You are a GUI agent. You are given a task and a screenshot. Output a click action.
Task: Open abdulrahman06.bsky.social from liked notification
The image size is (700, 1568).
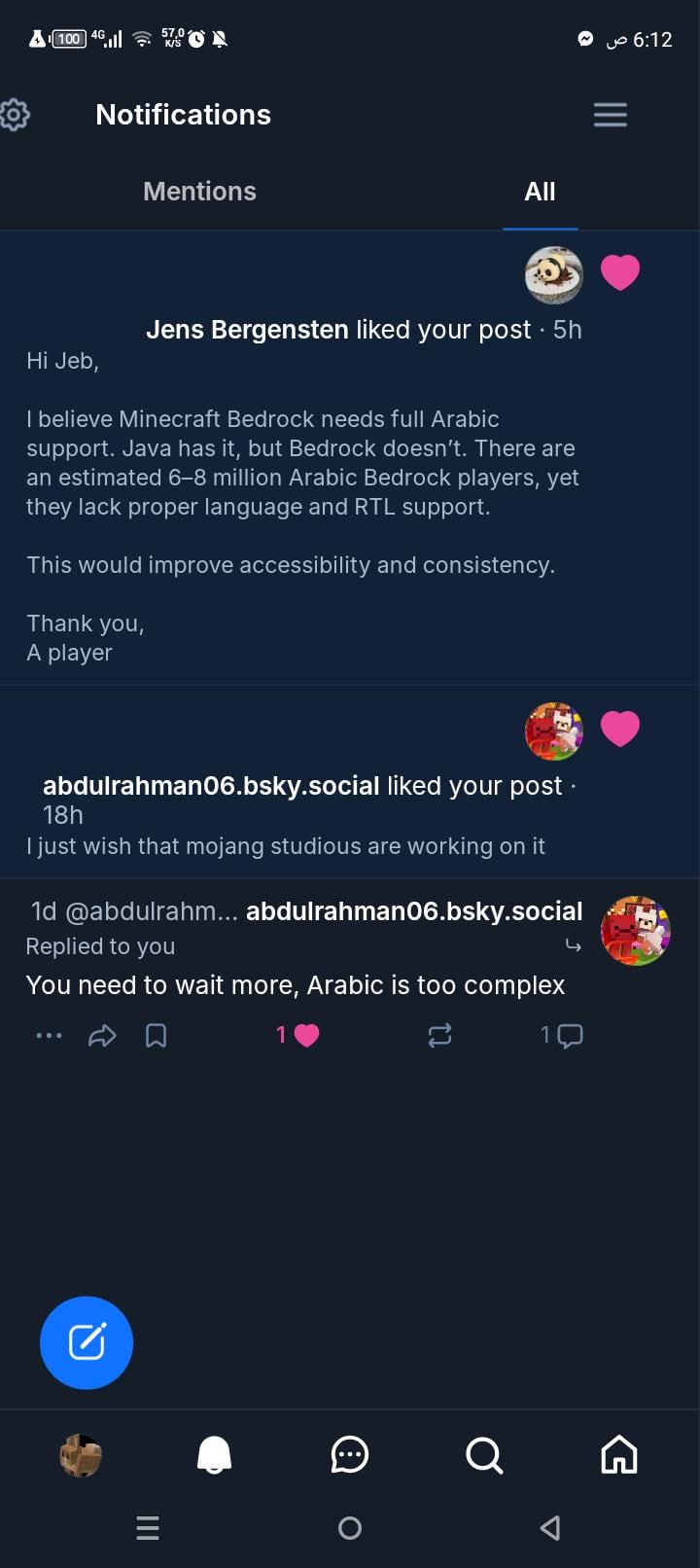pos(211,786)
